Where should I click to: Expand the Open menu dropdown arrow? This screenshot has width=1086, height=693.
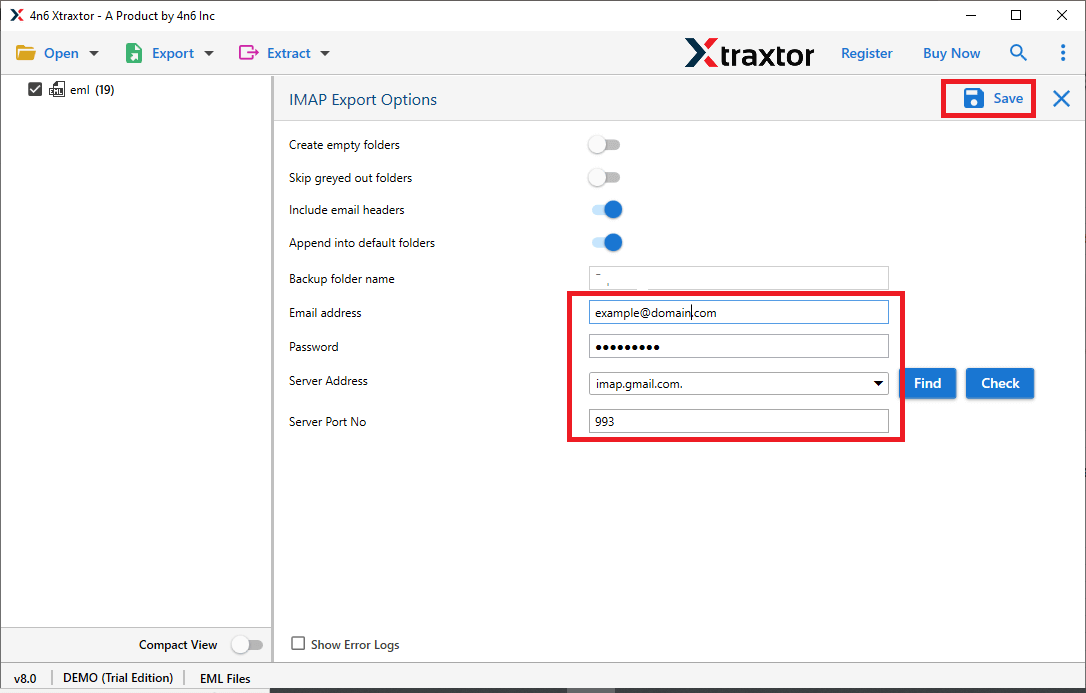click(94, 54)
